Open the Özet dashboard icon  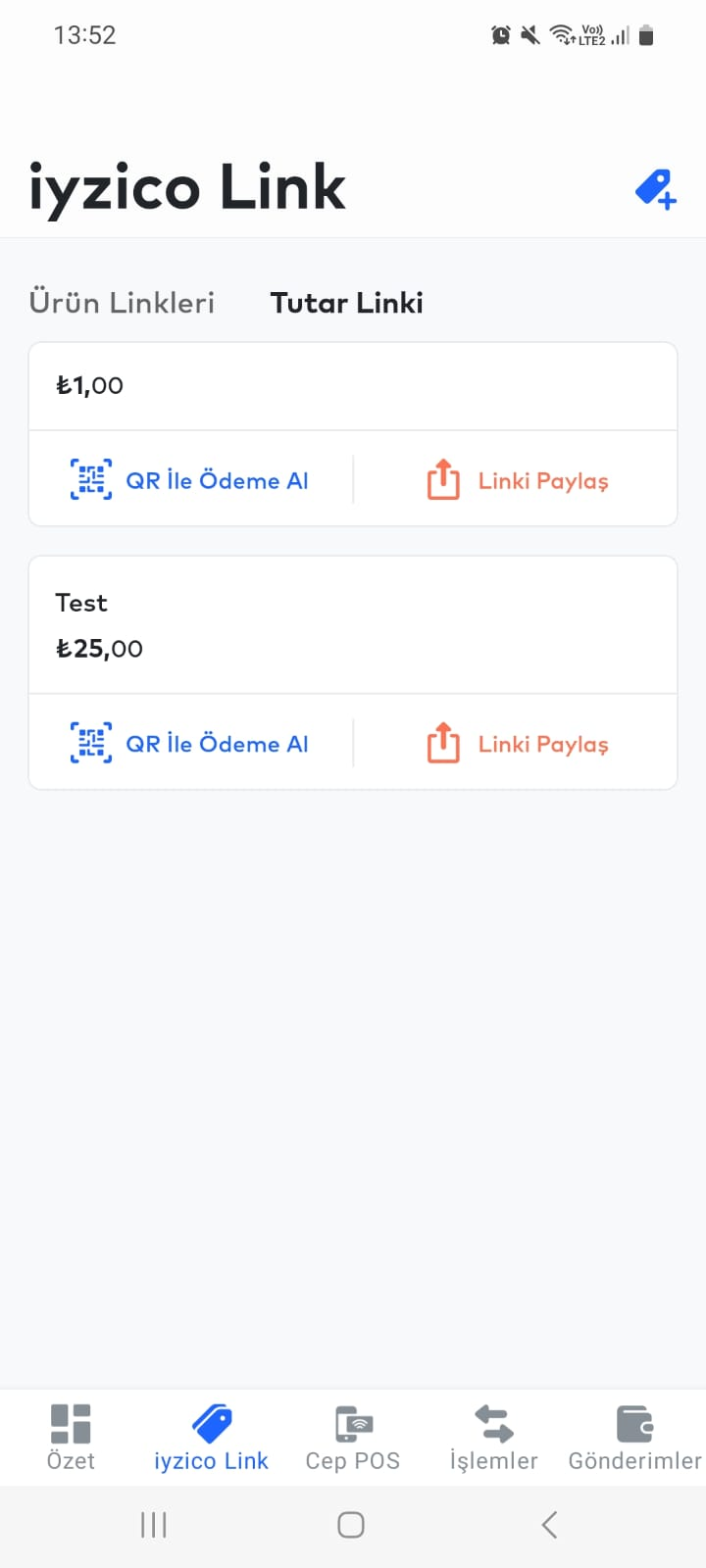coord(71,1424)
